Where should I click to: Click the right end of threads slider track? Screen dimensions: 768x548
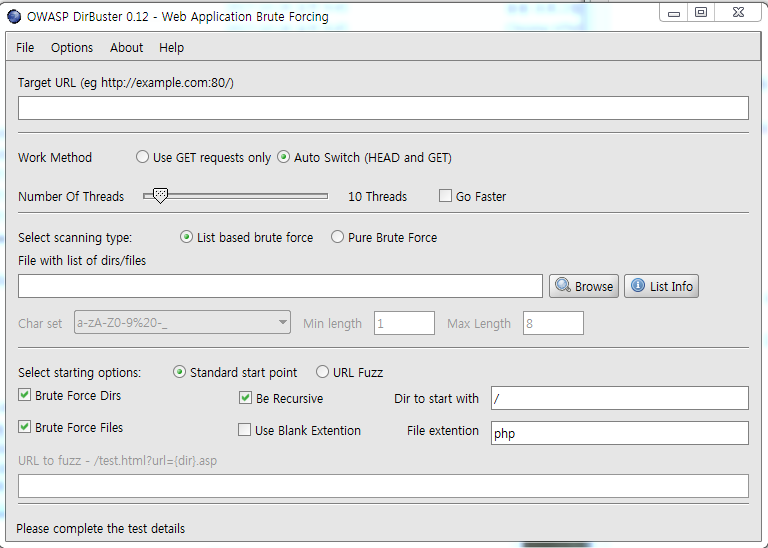click(325, 196)
